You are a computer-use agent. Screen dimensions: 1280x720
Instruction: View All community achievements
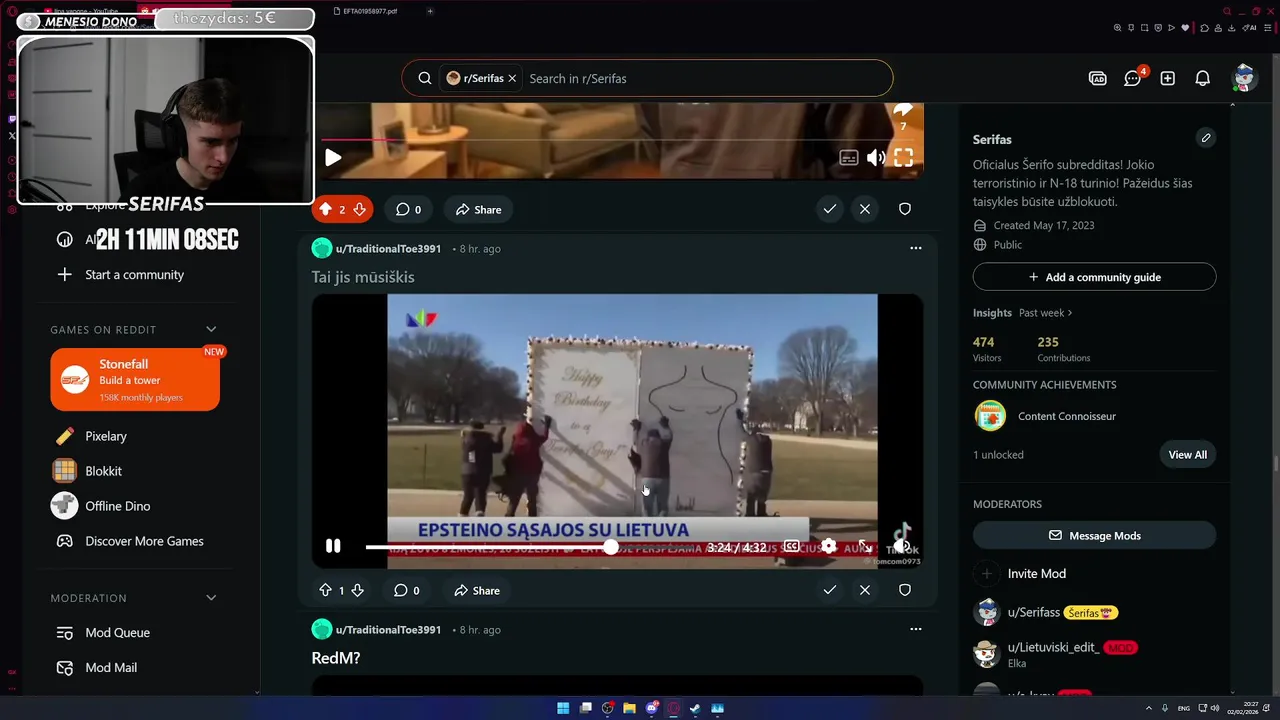coord(1187,454)
